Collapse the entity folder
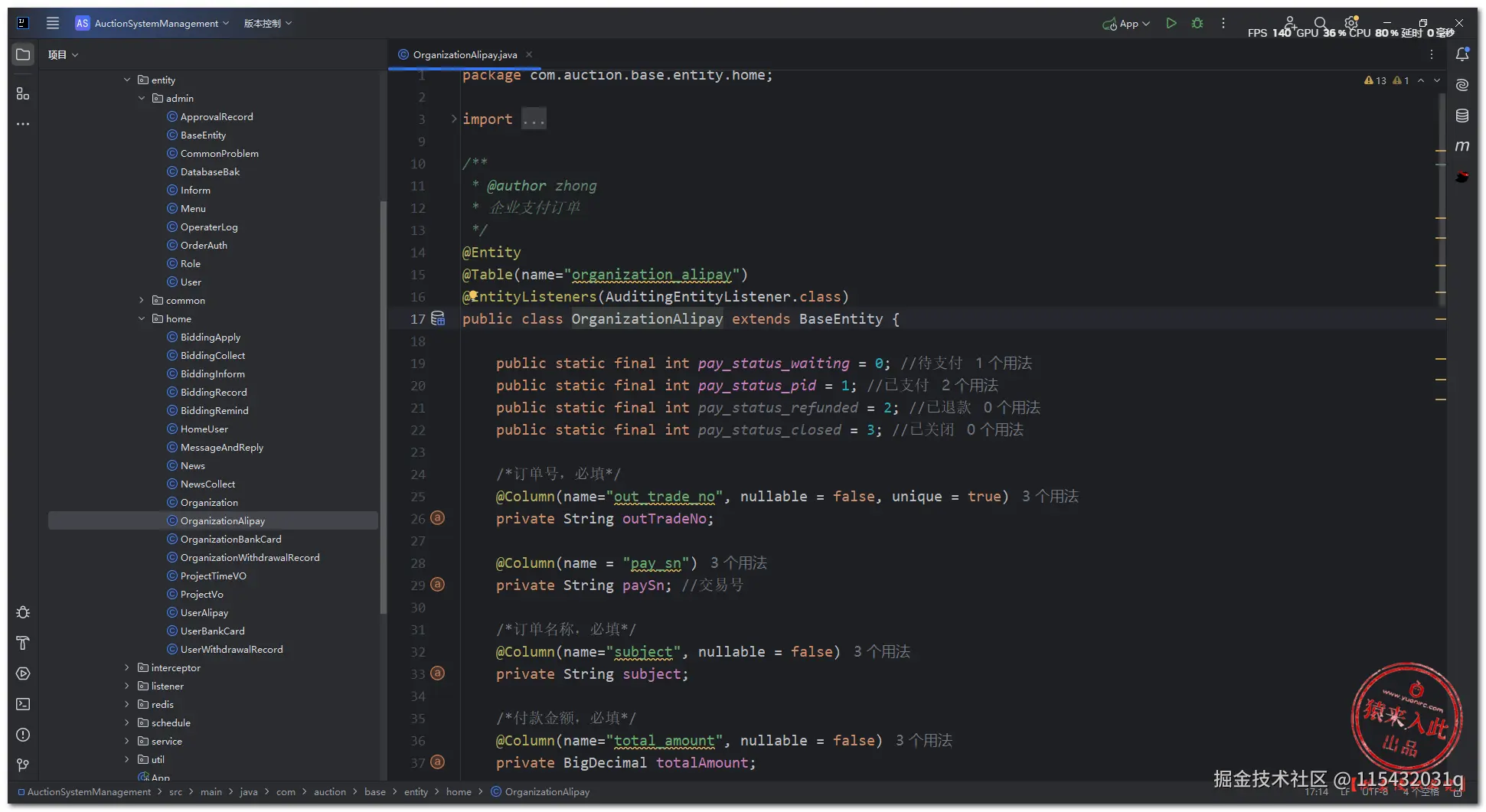 (x=127, y=80)
